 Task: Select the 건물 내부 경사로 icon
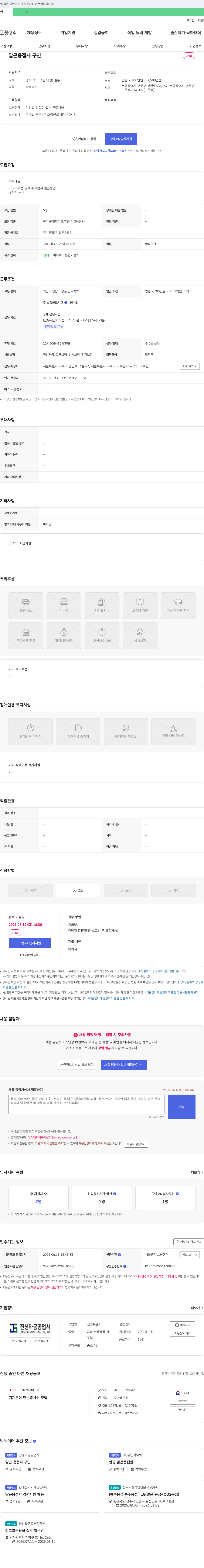tap(173, 732)
